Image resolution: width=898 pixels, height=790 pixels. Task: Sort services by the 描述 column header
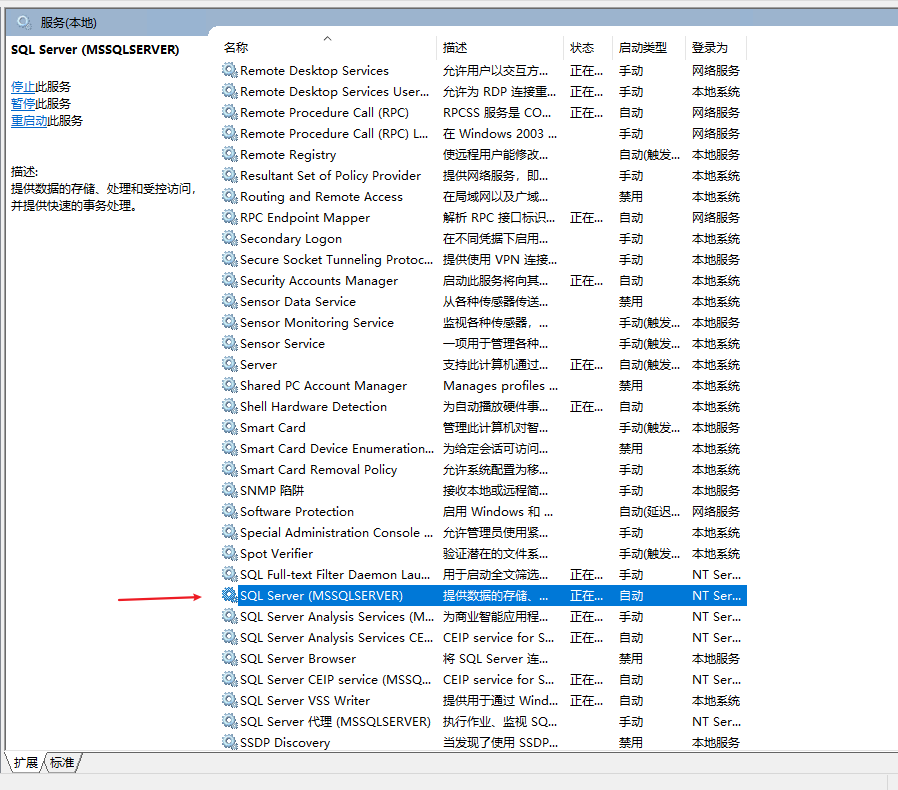[x=501, y=48]
